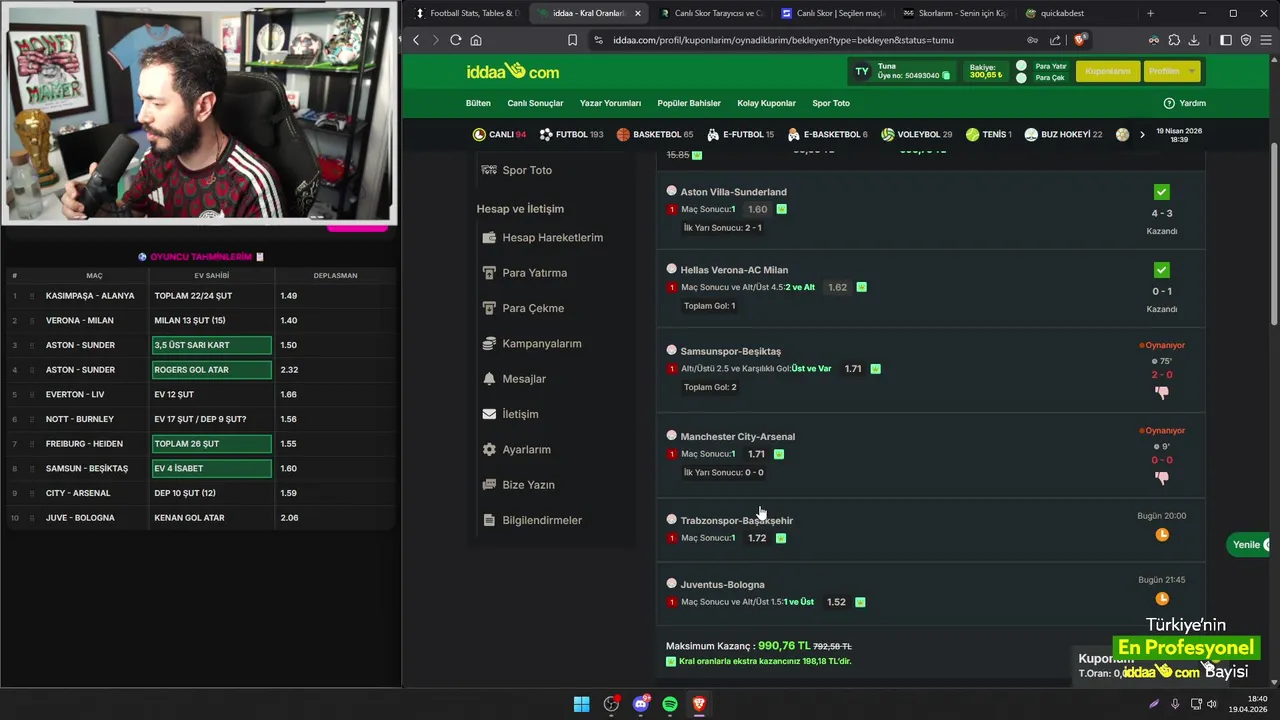
Task: Select FUTBOL 193 sport filter
Action: click(571, 134)
